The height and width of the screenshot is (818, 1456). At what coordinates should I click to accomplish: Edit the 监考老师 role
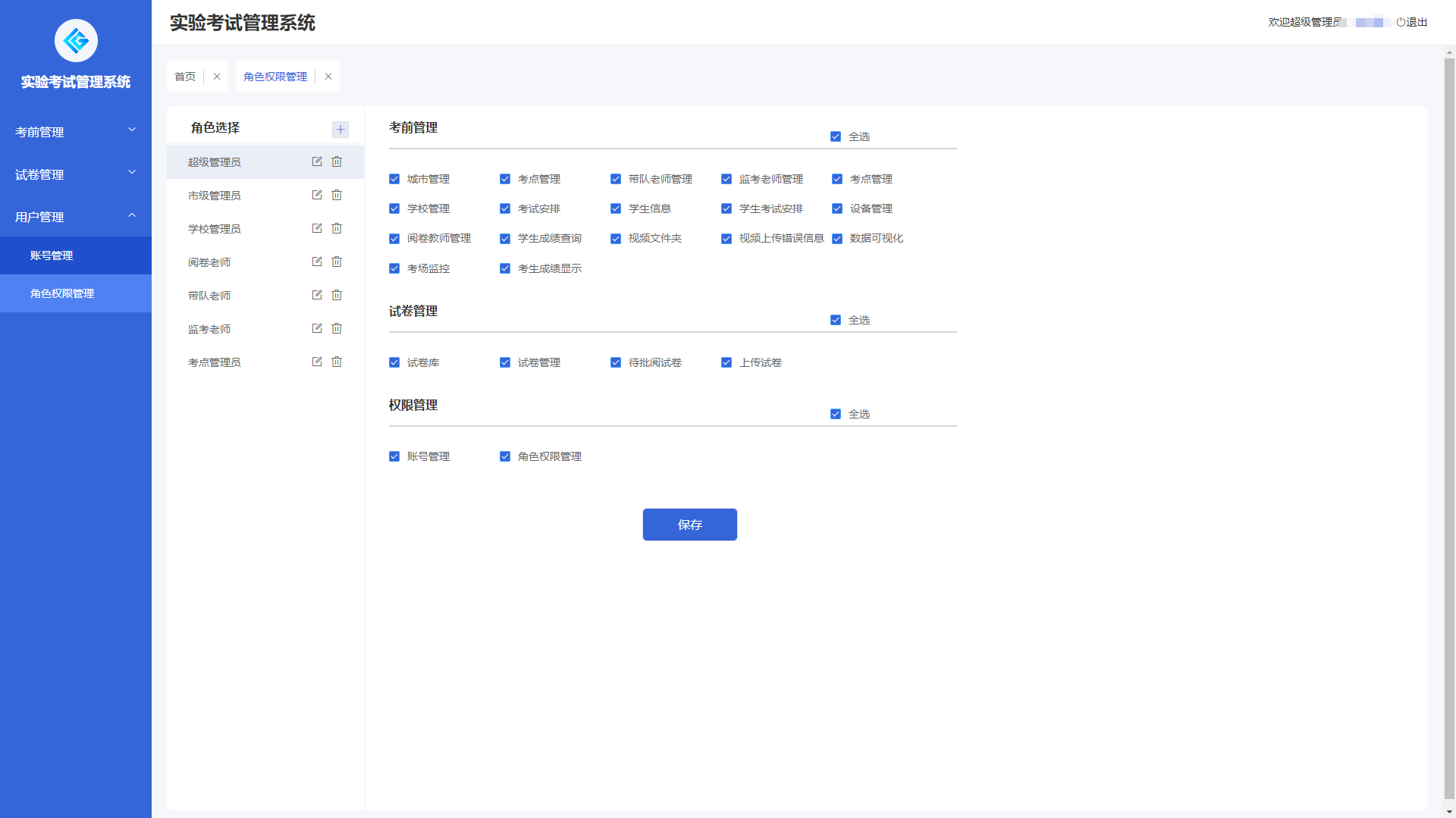317,328
